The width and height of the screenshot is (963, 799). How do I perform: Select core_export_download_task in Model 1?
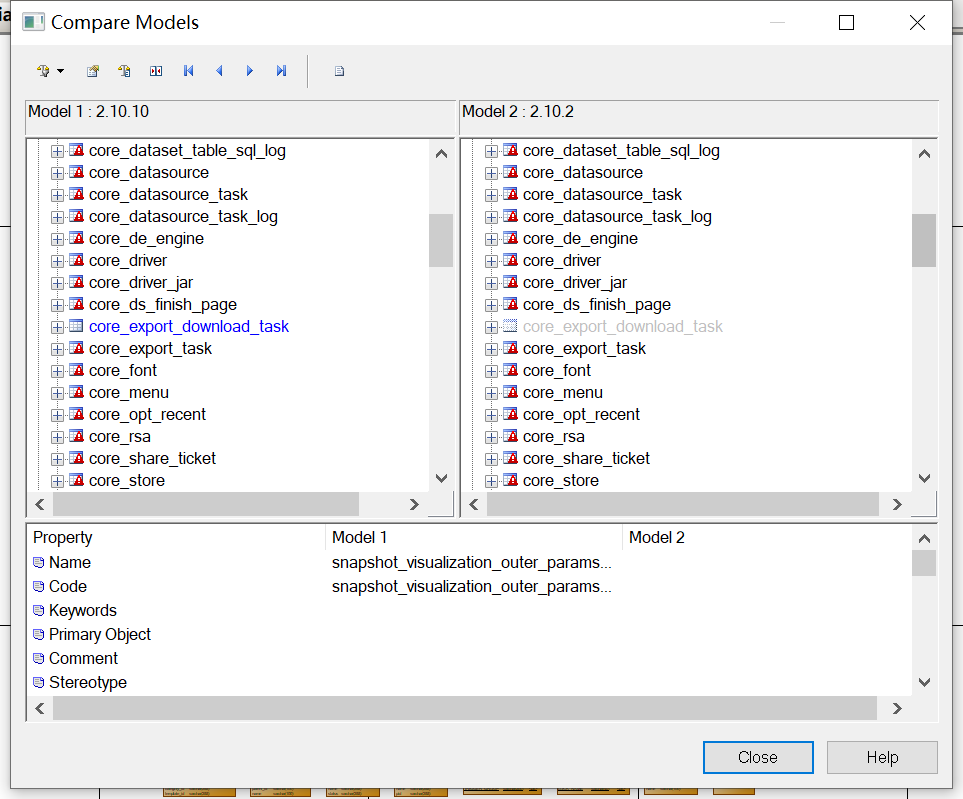tap(188, 326)
